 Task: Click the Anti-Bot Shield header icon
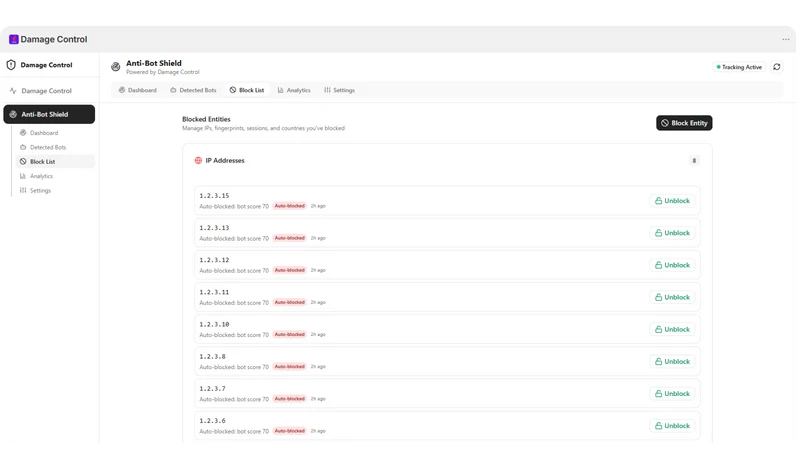tap(116, 66)
